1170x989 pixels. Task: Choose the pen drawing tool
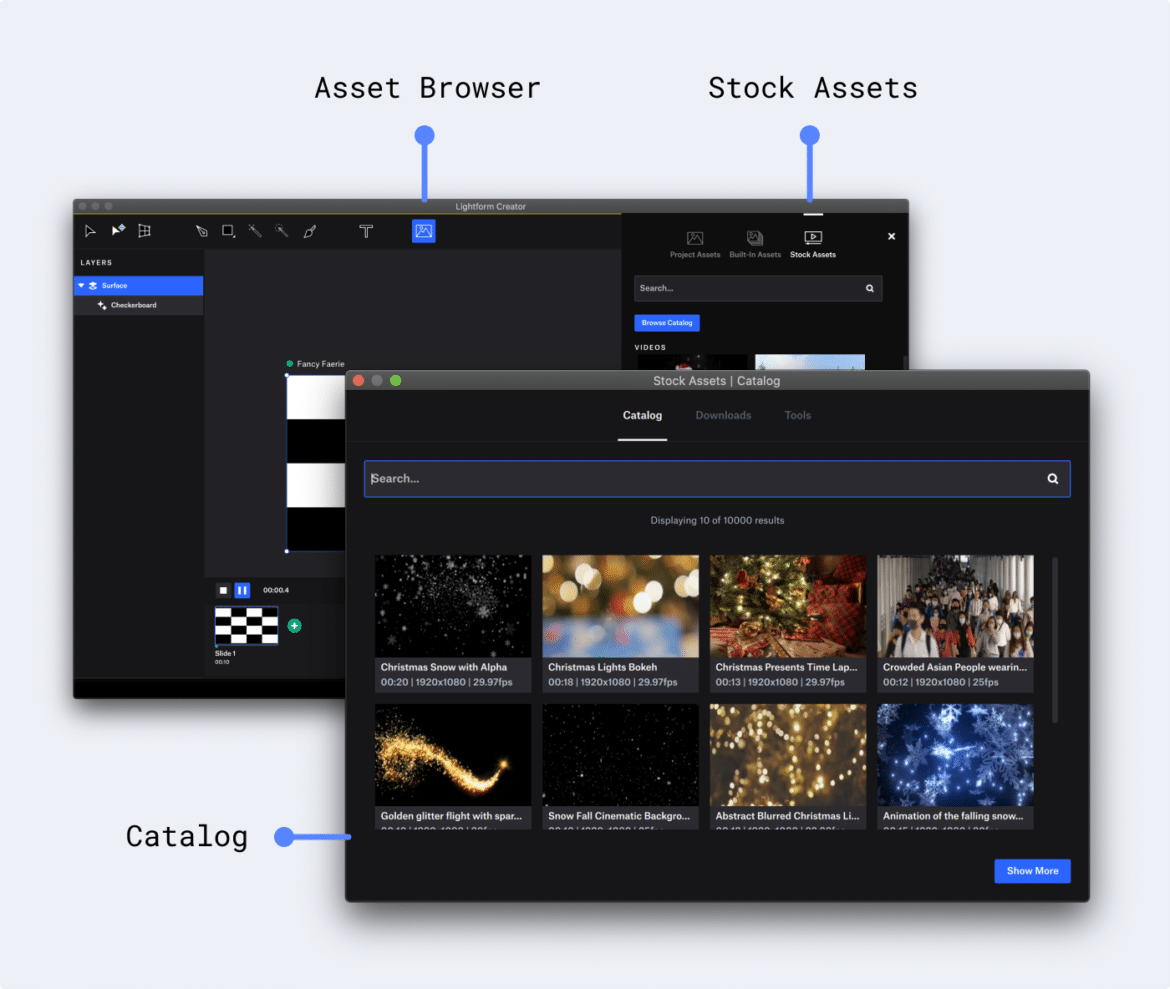[201, 230]
